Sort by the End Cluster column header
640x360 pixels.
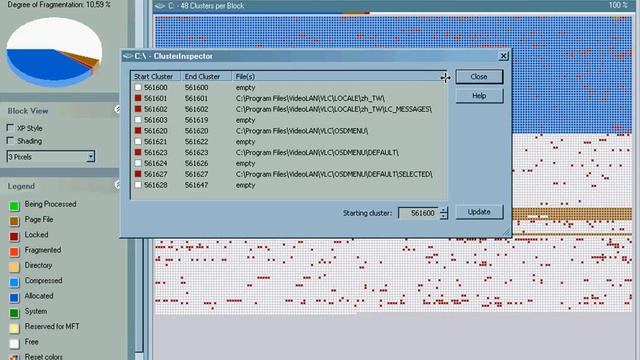tap(206, 76)
